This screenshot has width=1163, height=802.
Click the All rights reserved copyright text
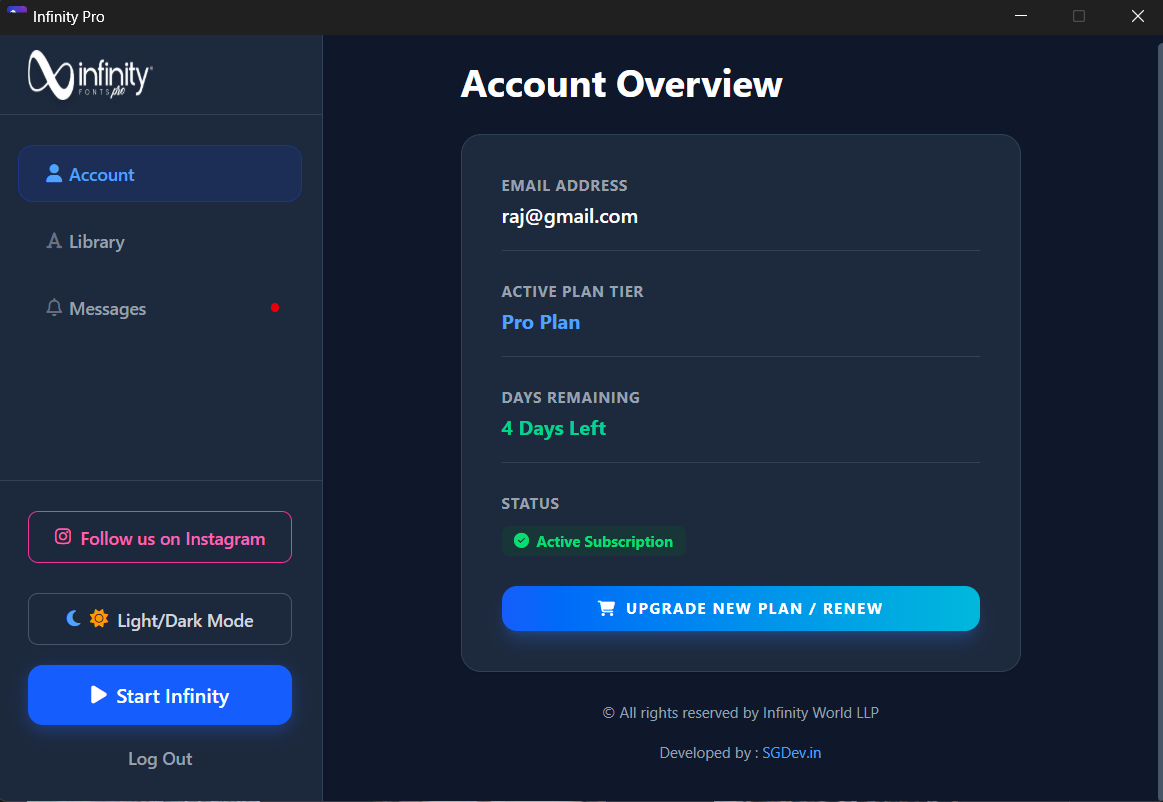[x=740, y=713]
